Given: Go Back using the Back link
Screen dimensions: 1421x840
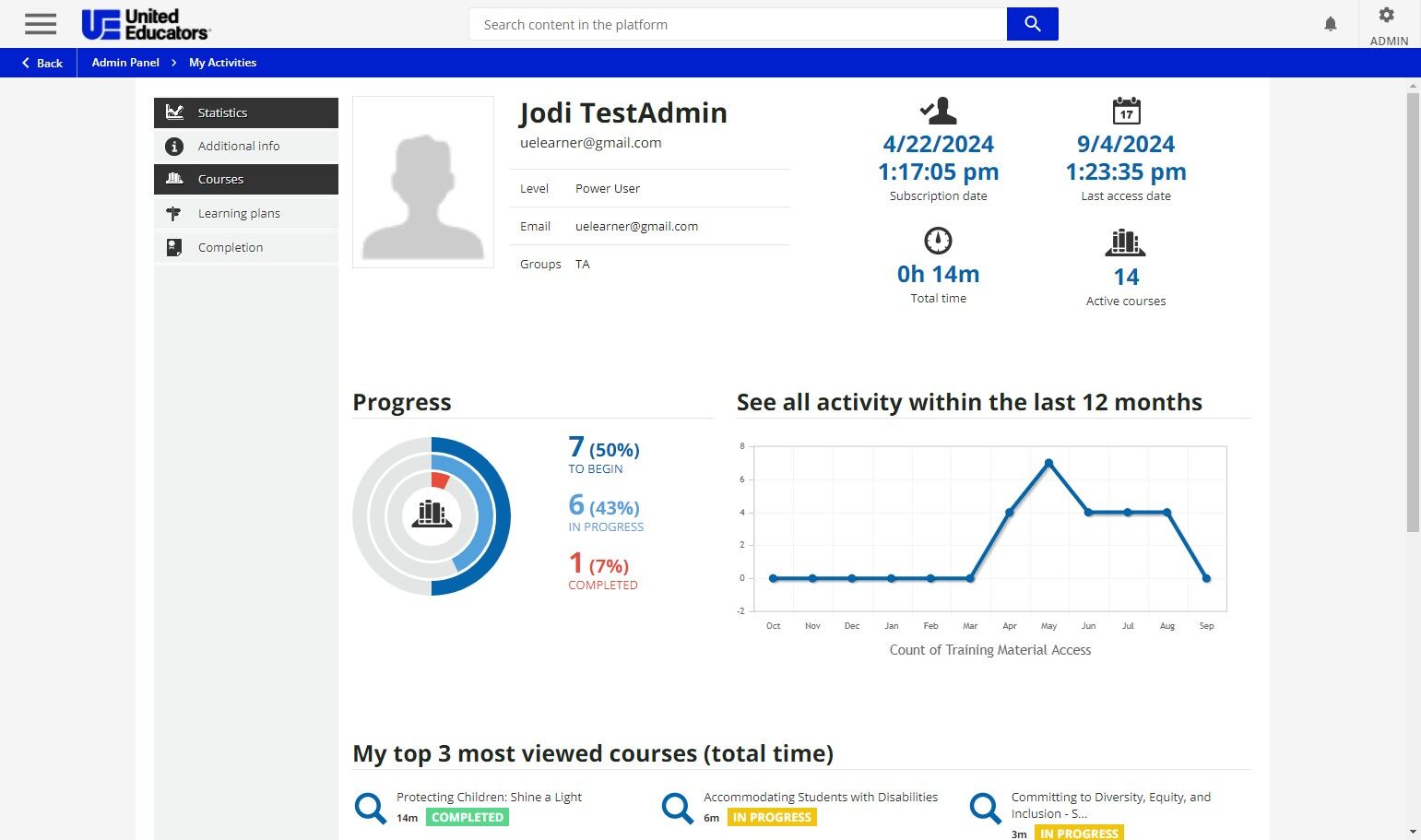Looking at the screenshot, I should (x=42, y=63).
